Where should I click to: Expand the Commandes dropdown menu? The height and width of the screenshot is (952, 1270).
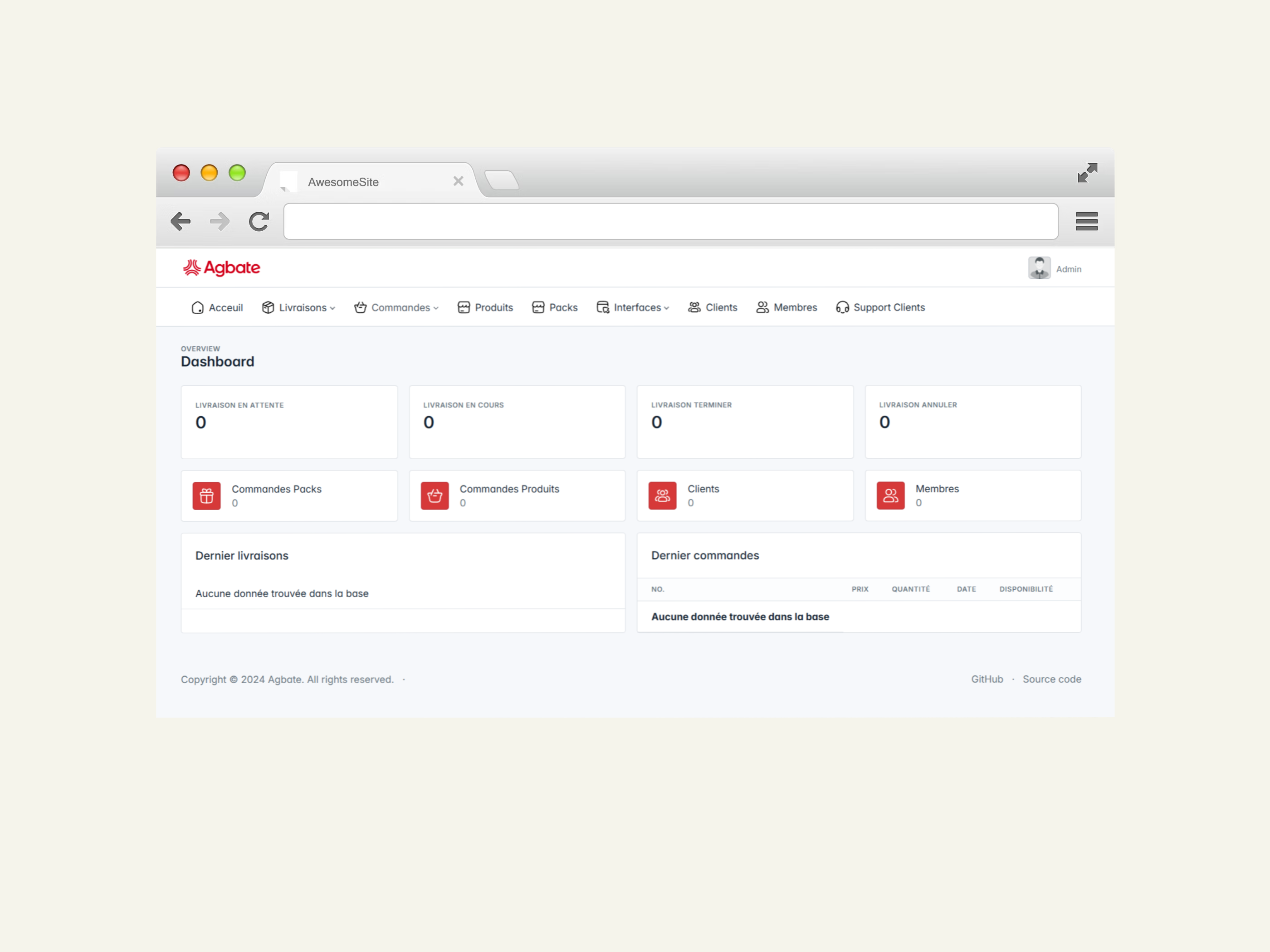coord(397,307)
